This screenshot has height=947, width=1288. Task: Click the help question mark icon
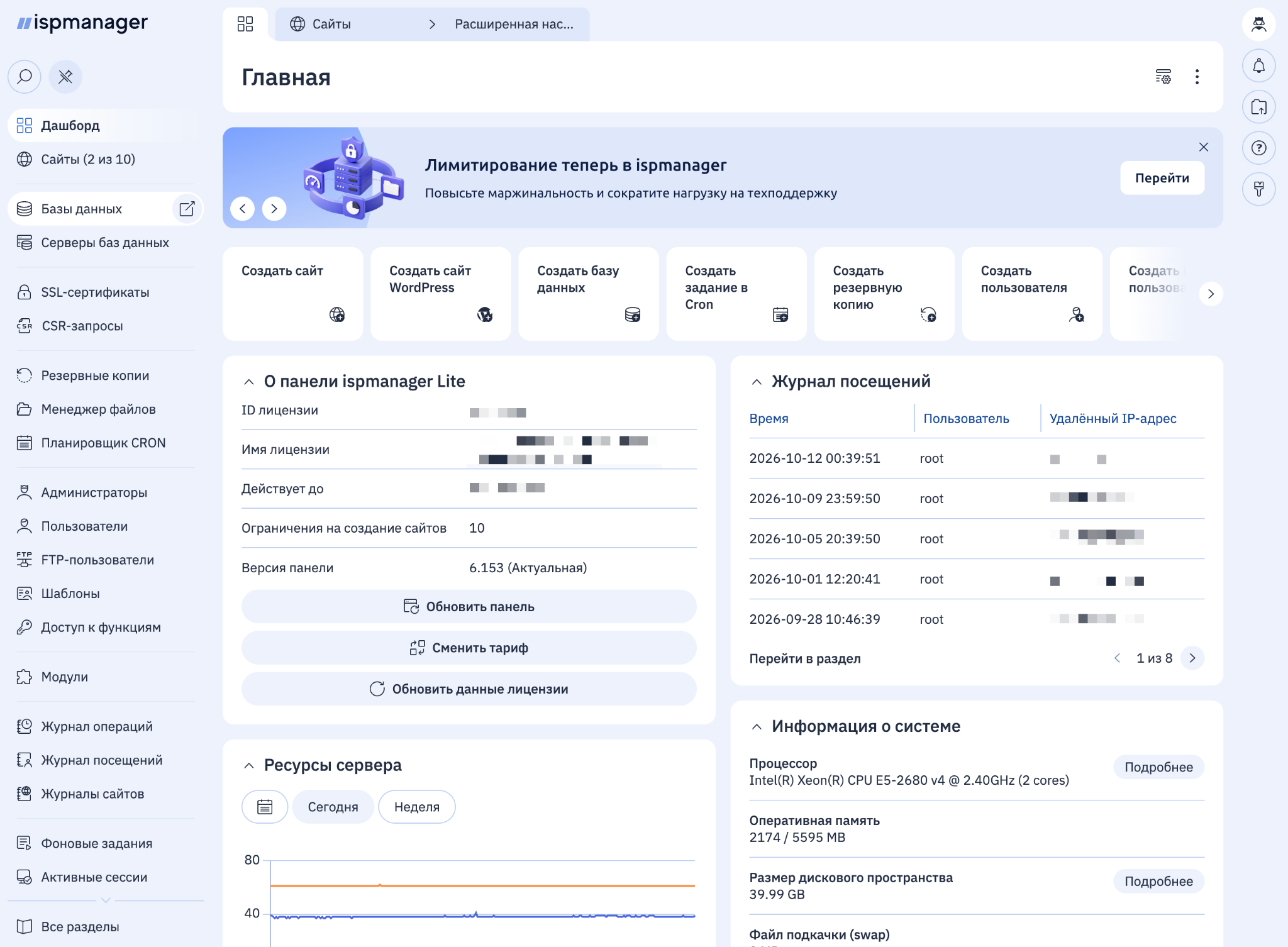point(1258,148)
